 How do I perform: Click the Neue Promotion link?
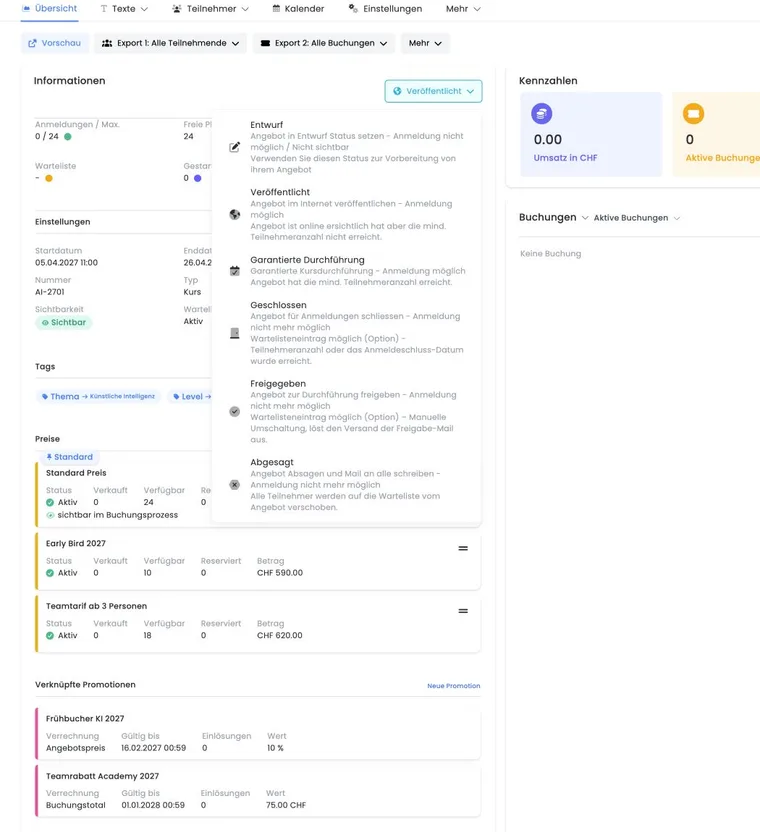tap(454, 686)
